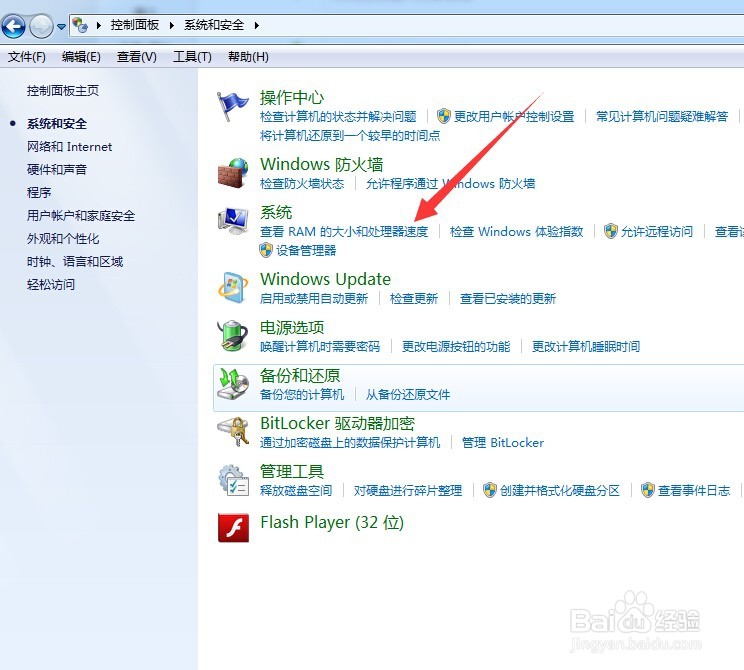Click the Administrative Tools gear icon

click(232, 480)
